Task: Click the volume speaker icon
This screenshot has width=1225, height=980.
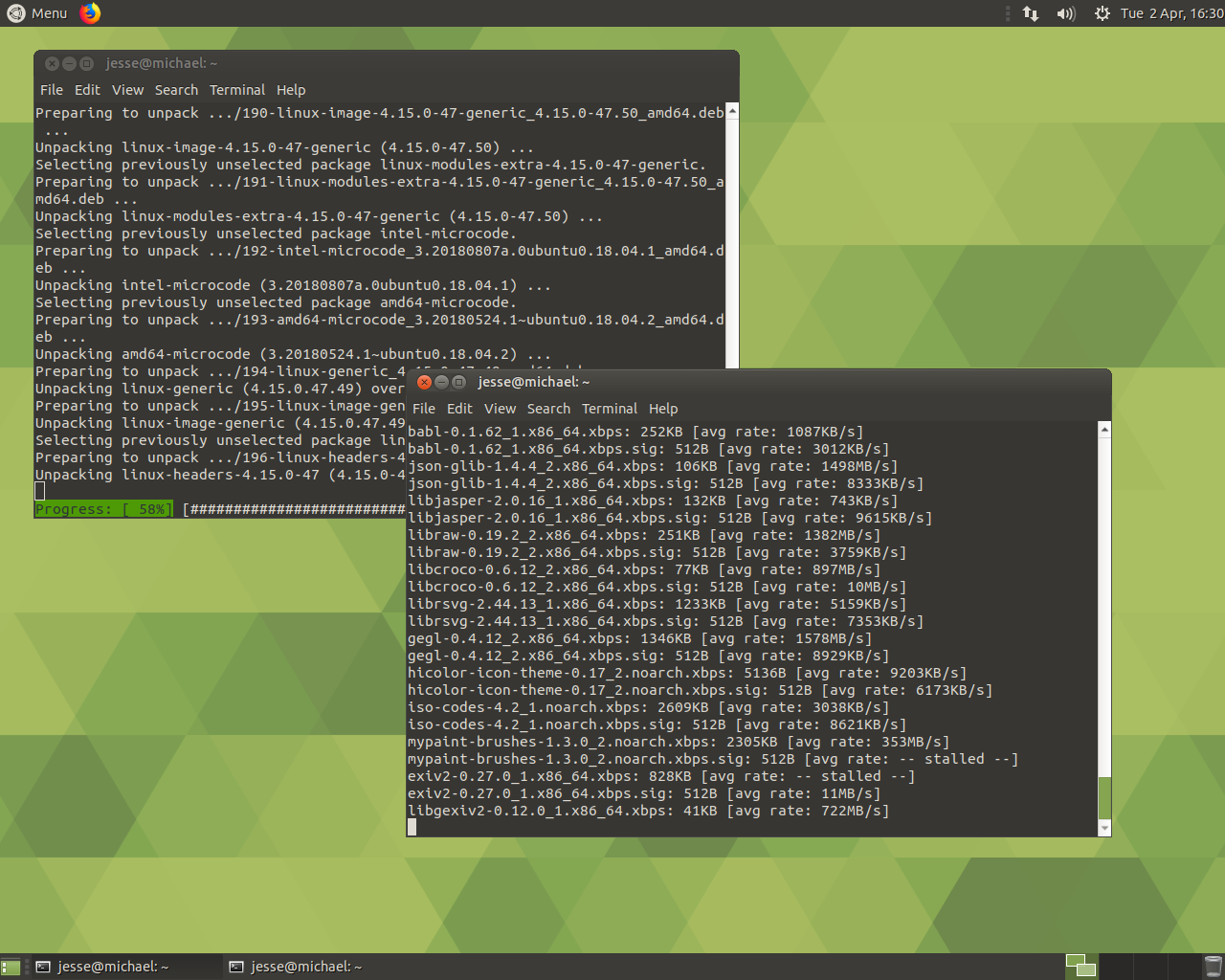Action: tap(1066, 13)
